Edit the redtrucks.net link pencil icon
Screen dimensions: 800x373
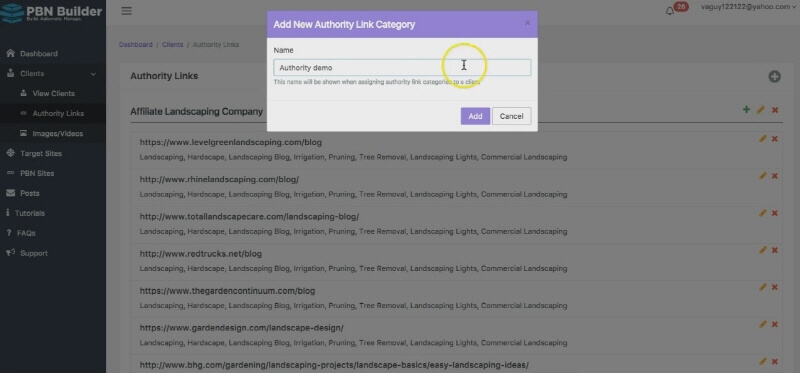763,250
